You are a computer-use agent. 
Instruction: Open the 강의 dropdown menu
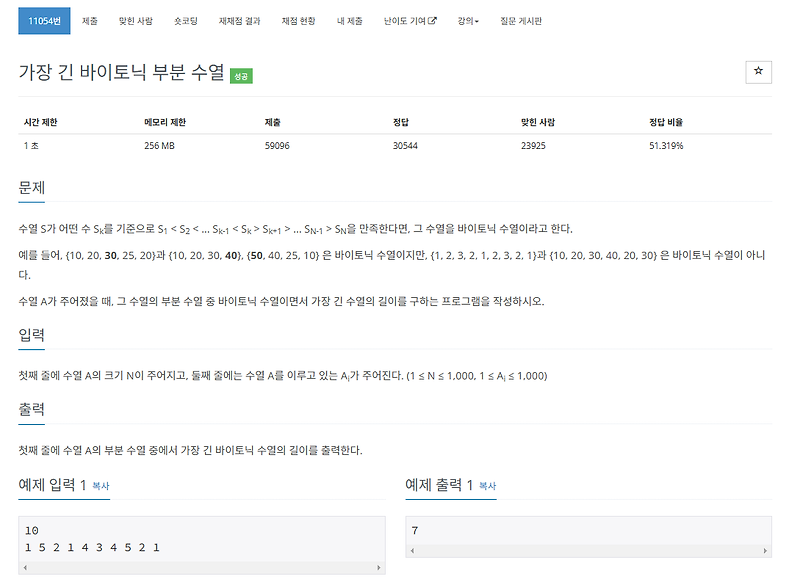point(470,19)
